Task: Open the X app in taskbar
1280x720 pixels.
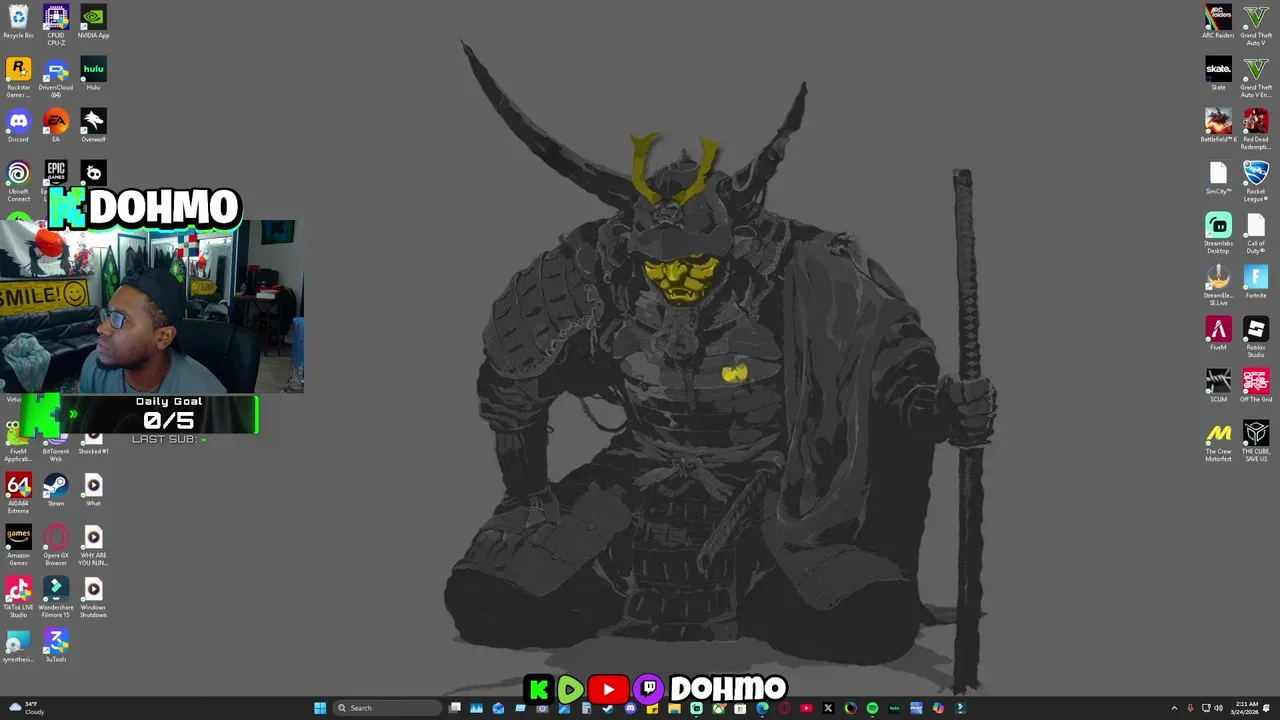Action: [828, 708]
